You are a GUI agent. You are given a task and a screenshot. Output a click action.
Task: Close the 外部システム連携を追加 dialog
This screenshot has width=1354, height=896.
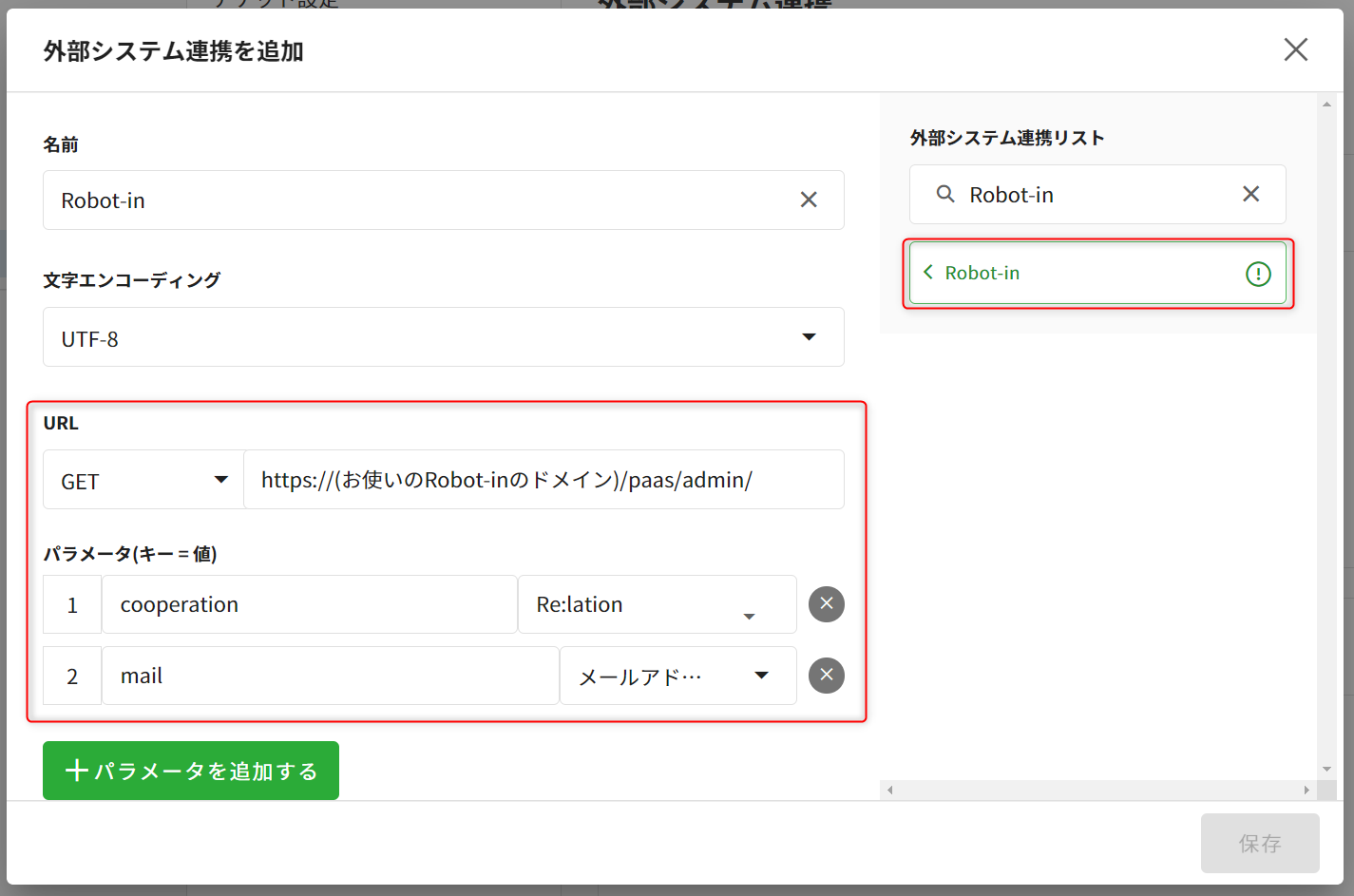[x=1295, y=49]
